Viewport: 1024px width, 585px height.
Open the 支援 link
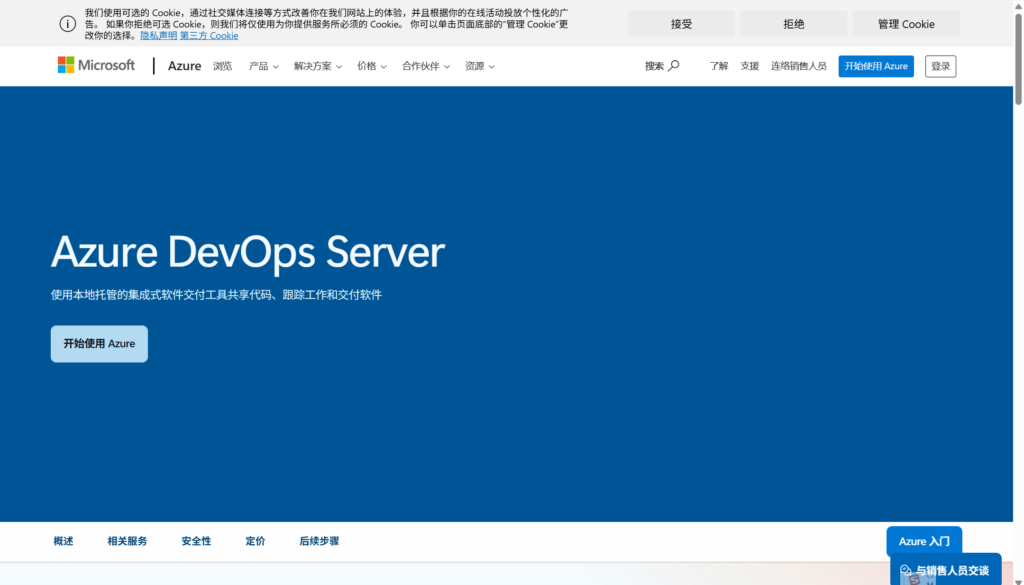click(x=749, y=66)
